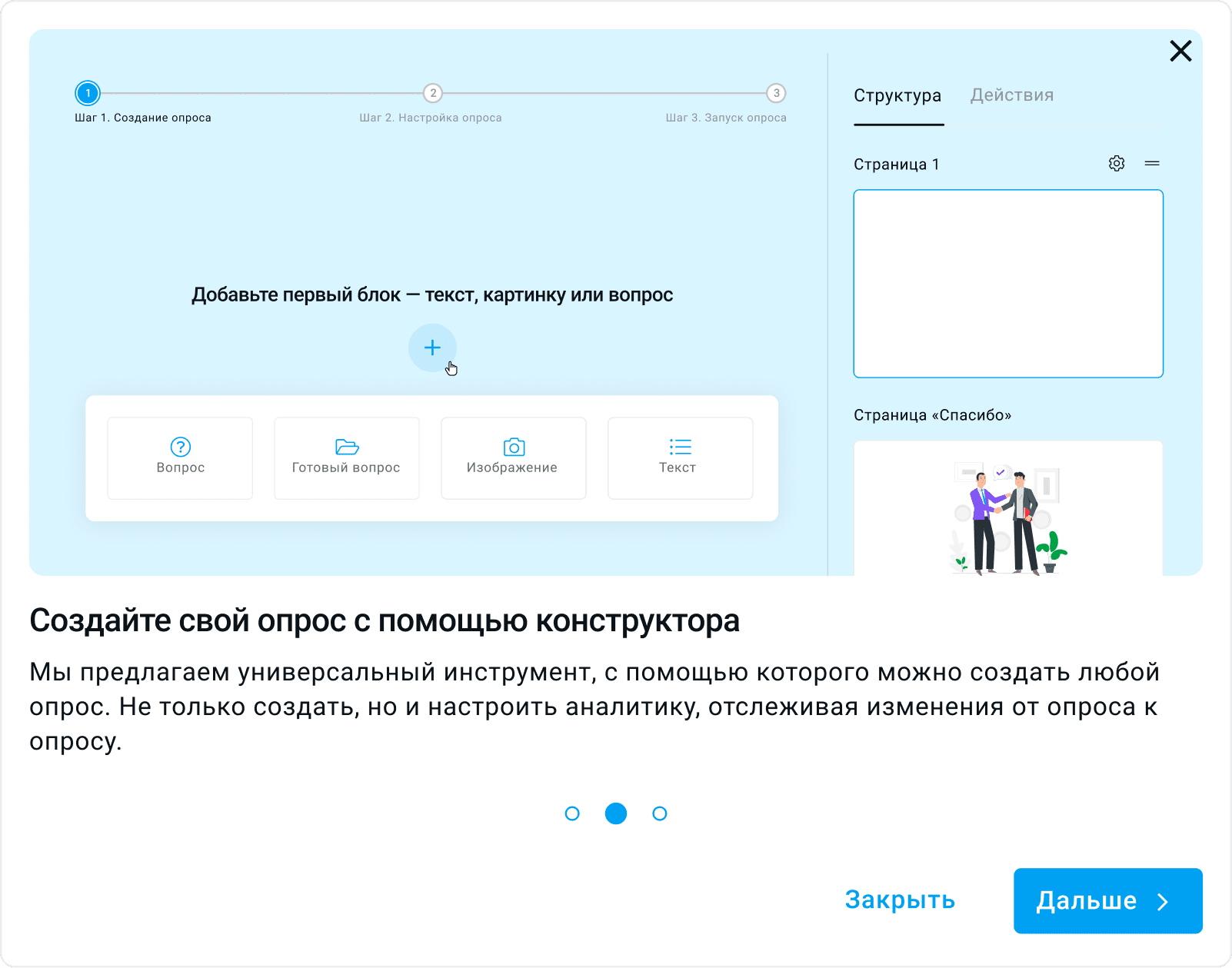Open the Страница «Спасибо» thumbnail
This screenshot has width=1232, height=968.
pyautogui.click(x=1008, y=508)
